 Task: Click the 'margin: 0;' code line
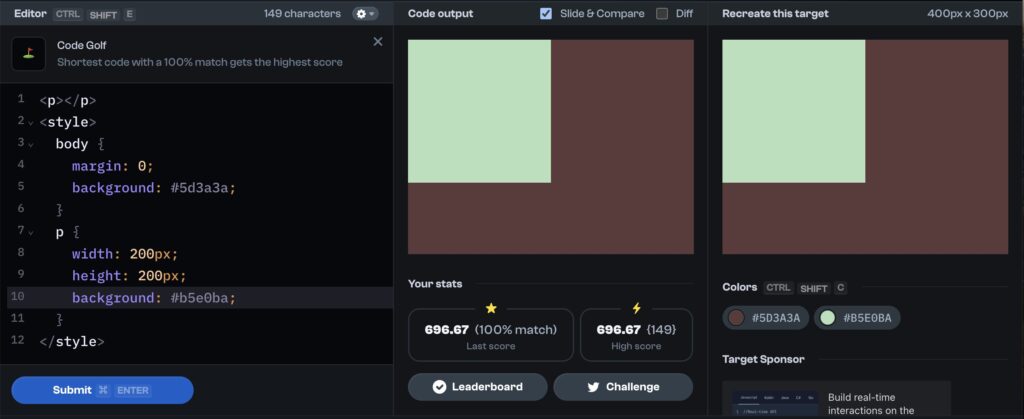112,166
